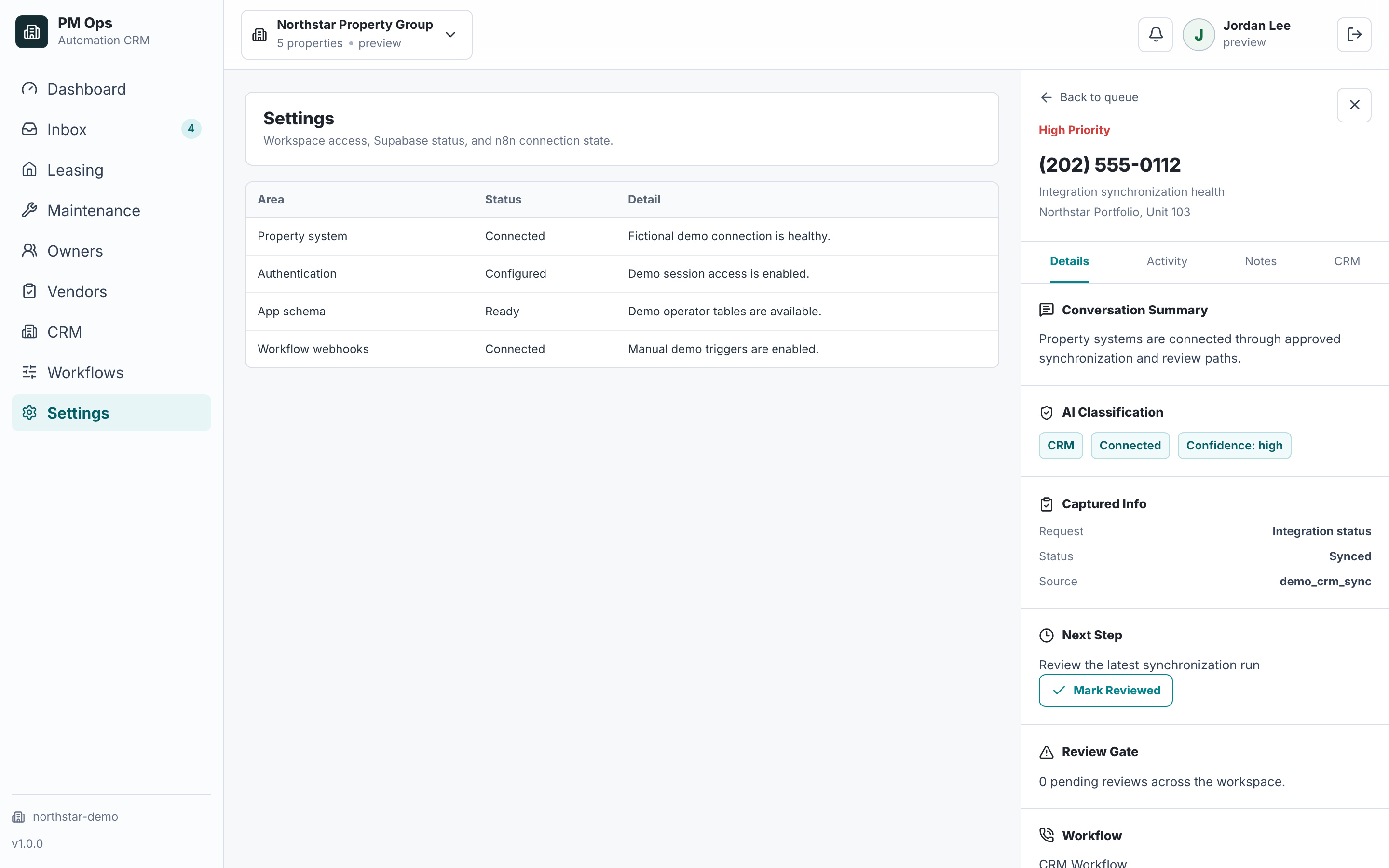Select Settings in sidebar
The height and width of the screenshot is (868, 1389).
click(x=111, y=413)
